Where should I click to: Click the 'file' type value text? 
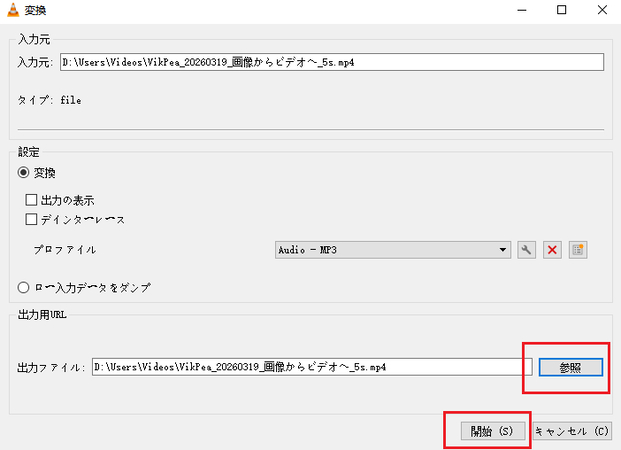[71, 100]
